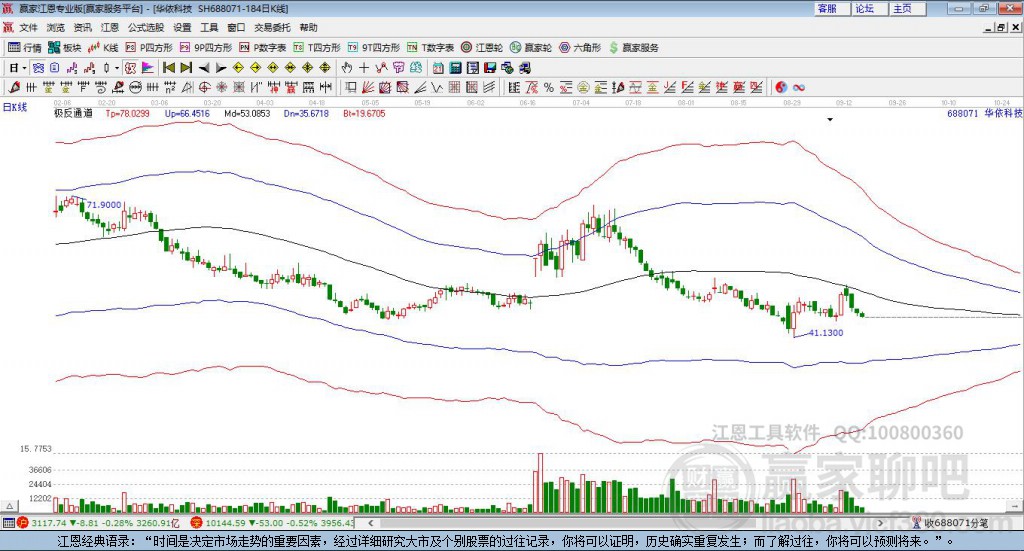Click the 41.1300 low price label

(x=825, y=332)
